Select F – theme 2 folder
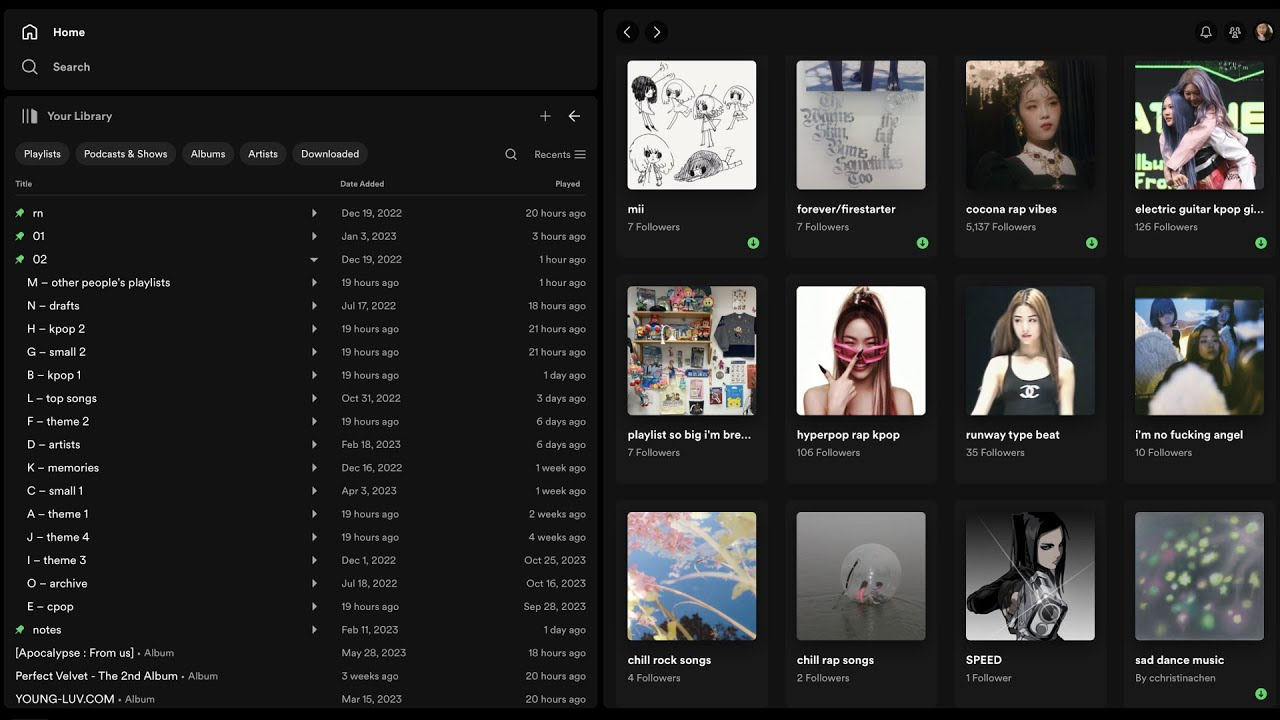The image size is (1280, 720). pyautogui.click(x=300, y=422)
